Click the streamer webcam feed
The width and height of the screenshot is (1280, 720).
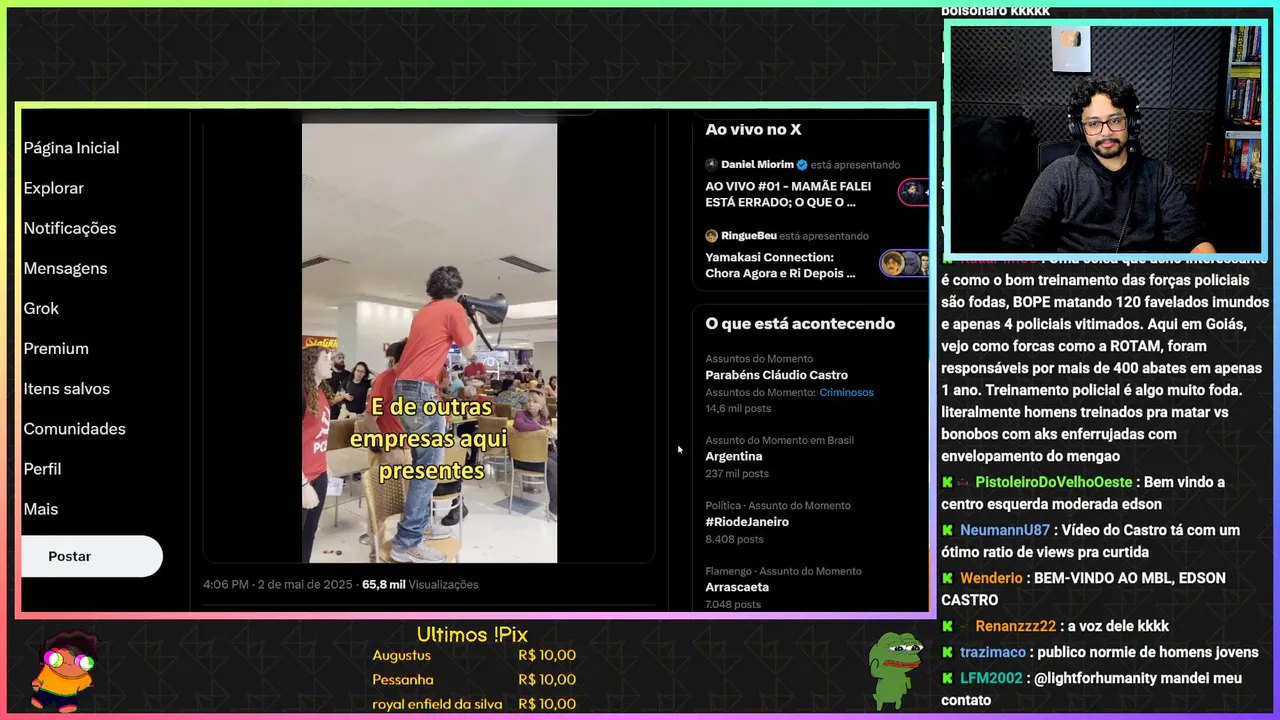(x=1106, y=139)
